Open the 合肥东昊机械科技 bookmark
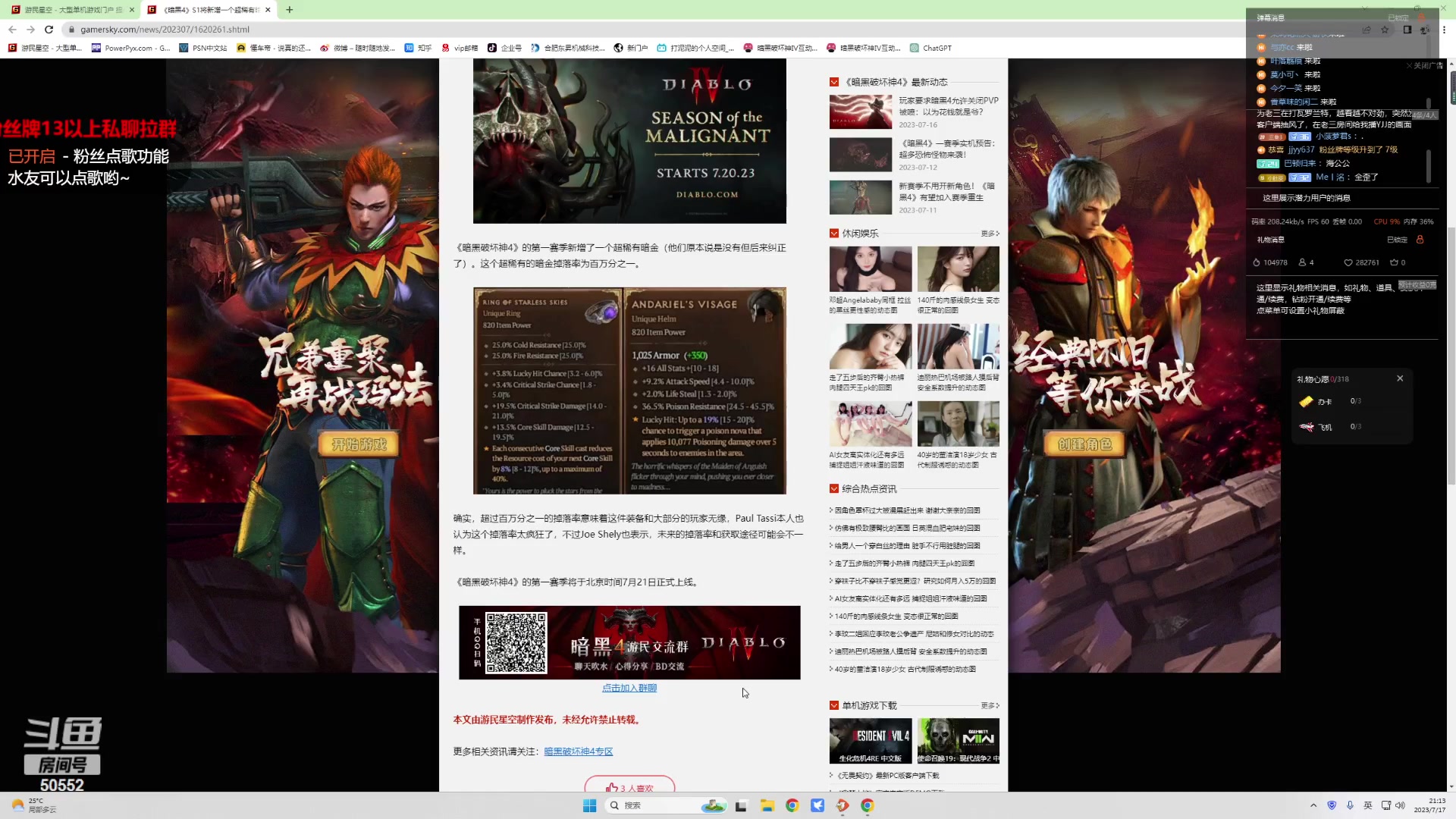1456x819 pixels. point(568,48)
